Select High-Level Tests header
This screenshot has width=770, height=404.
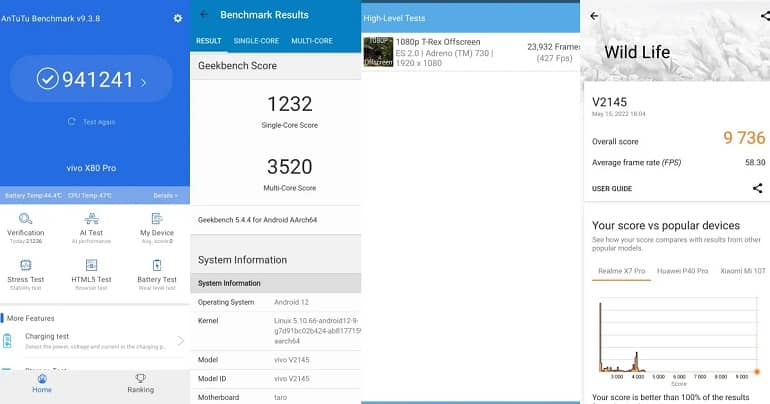pos(394,18)
